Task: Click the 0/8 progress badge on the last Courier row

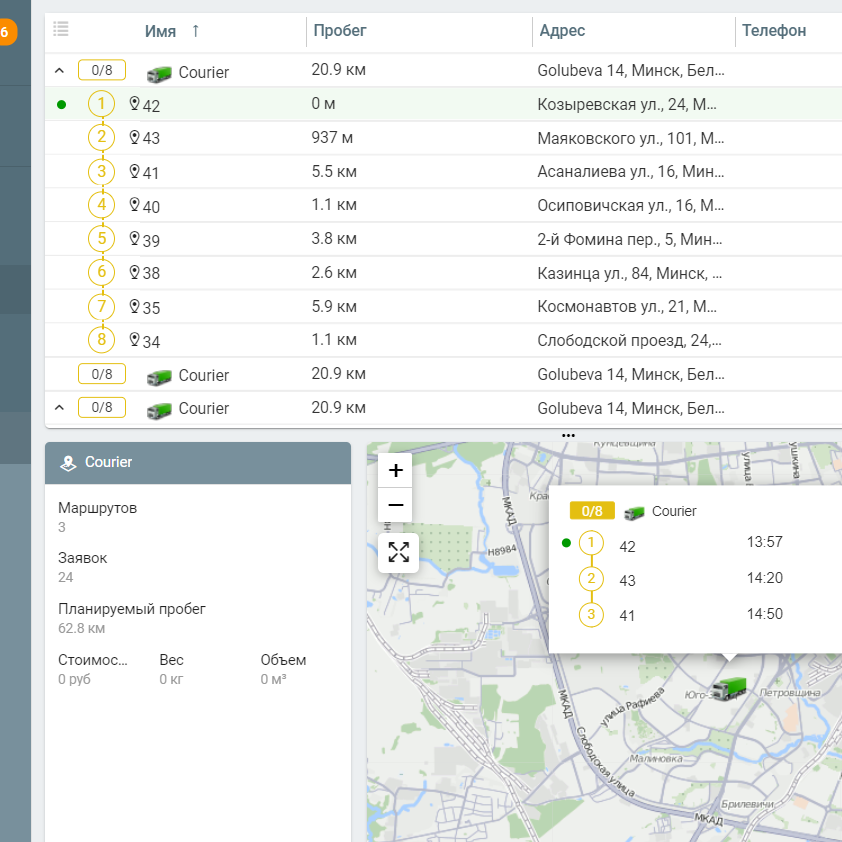Action: [x=101, y=408]
